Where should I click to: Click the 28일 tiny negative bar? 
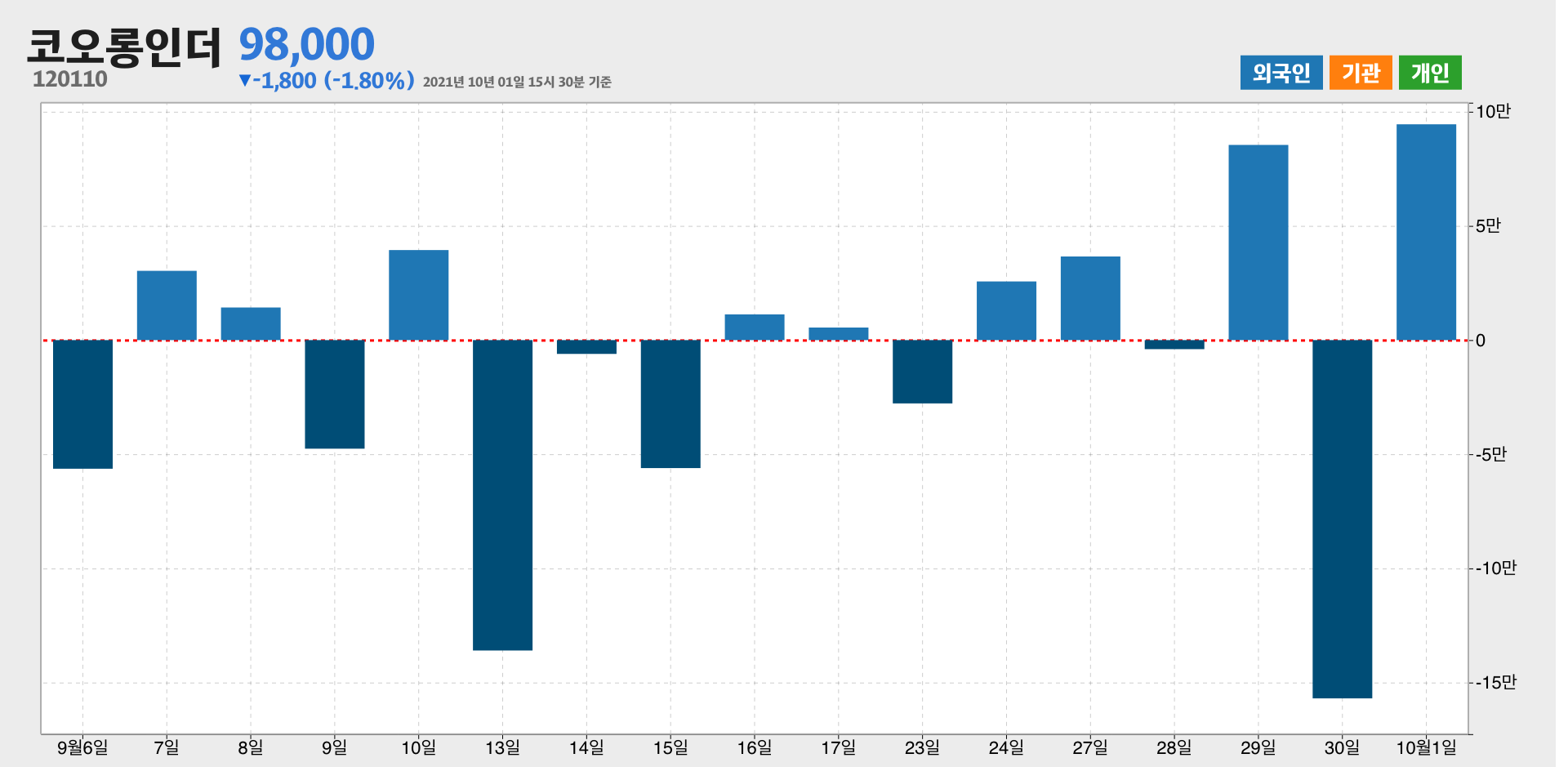1174,345
